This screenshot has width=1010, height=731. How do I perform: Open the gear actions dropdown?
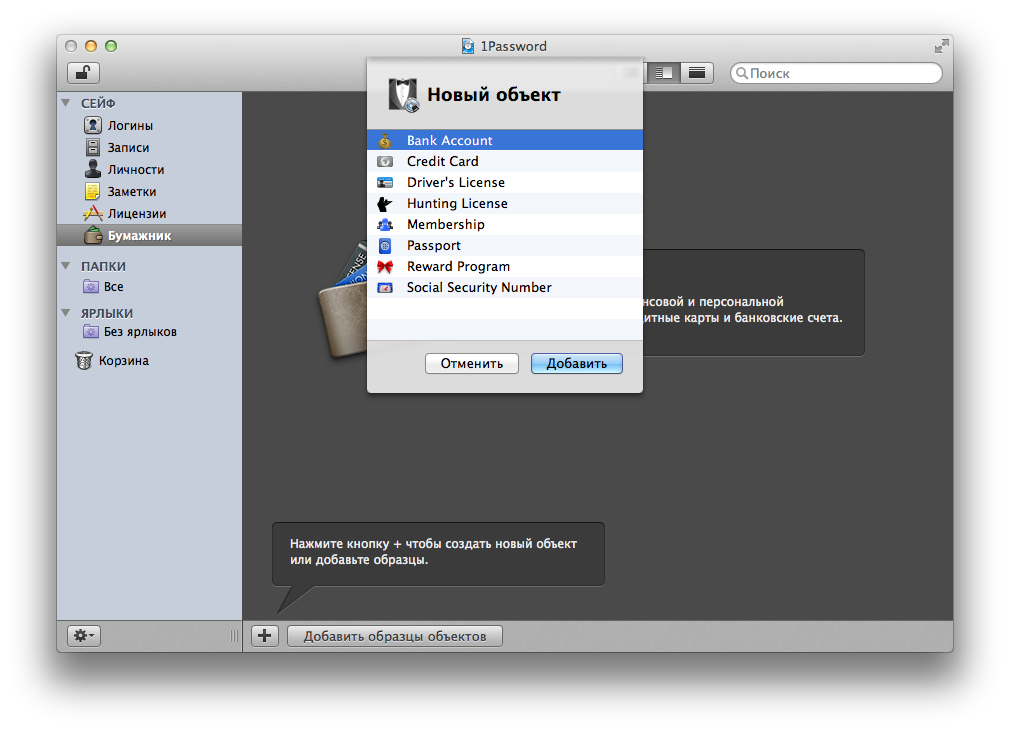[x=83, y=635]
